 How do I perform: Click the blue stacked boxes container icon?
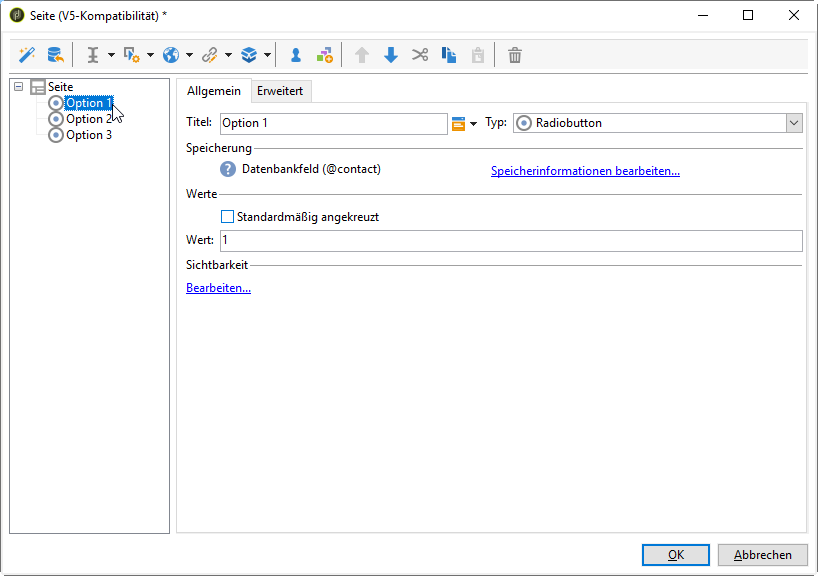coord(249,55)
